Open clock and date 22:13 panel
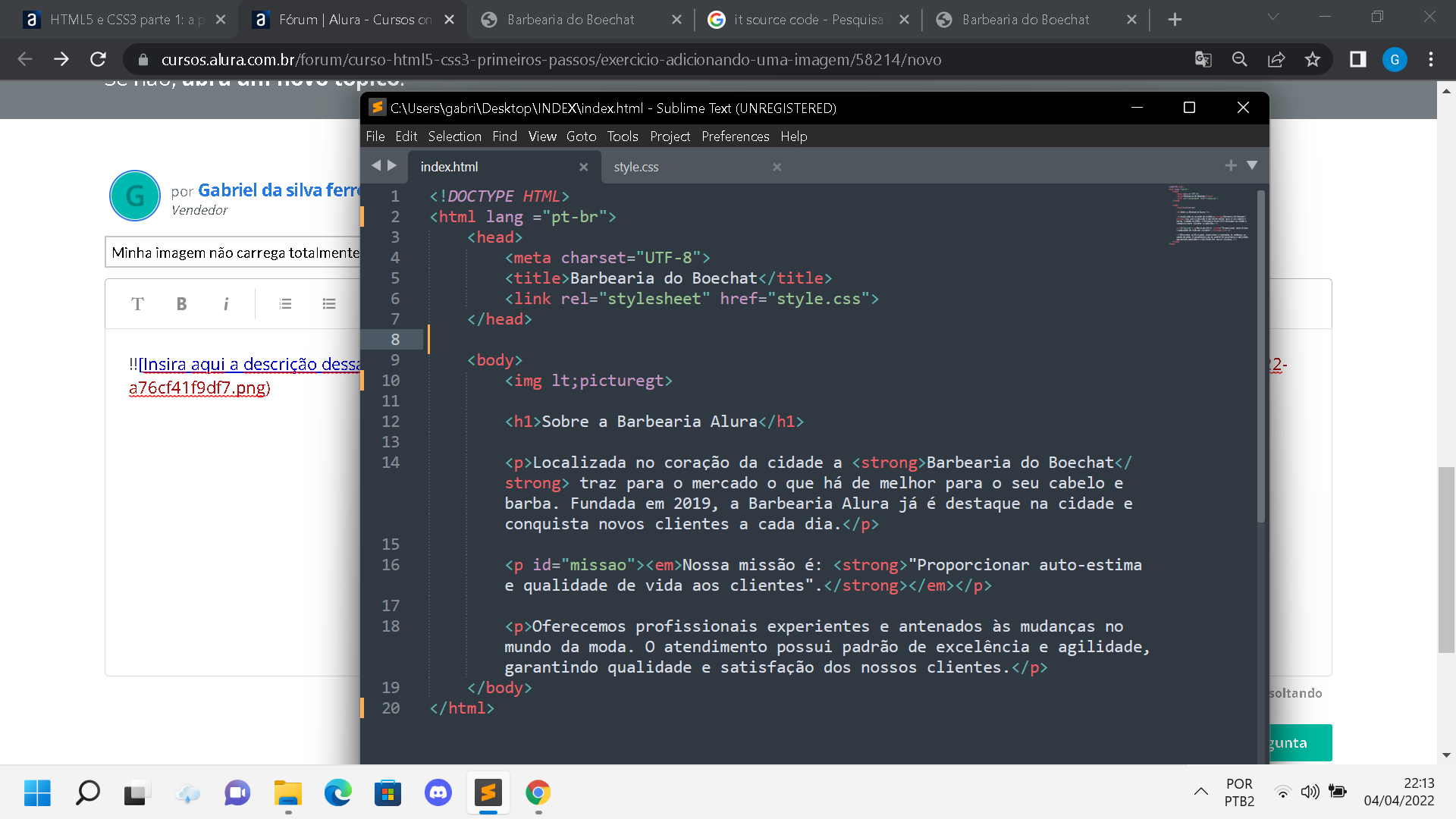Screen dimensions: 1456x819 click(1399, 792)
